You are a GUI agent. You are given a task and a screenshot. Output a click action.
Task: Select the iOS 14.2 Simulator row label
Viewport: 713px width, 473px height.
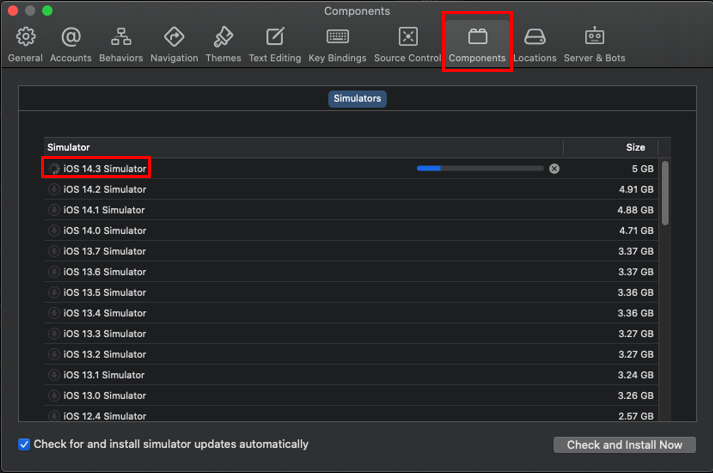[x=105, y=189]
